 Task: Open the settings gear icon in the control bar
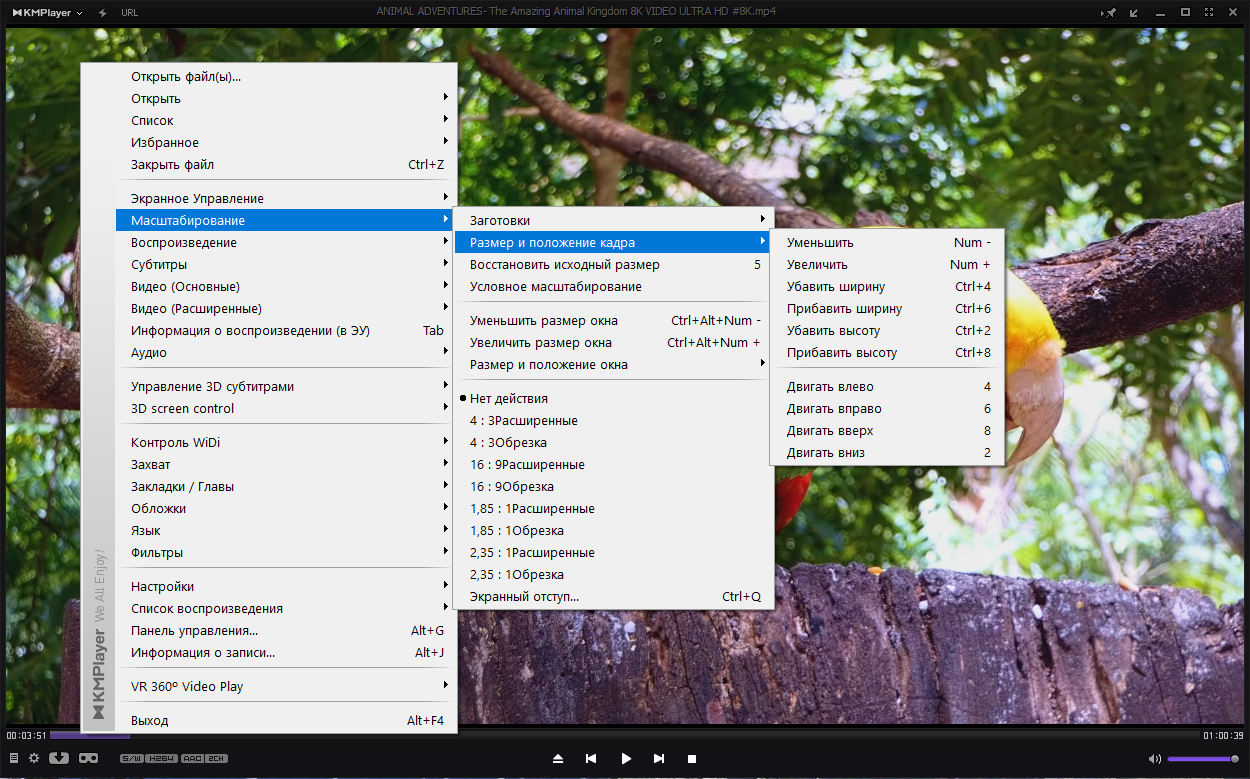[34, 758]
